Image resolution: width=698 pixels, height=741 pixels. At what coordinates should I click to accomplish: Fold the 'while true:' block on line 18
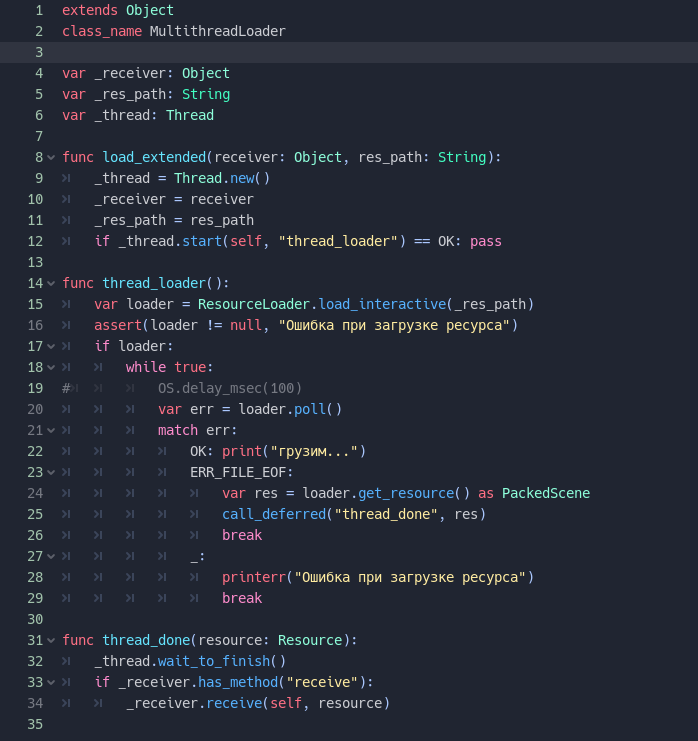51,367
